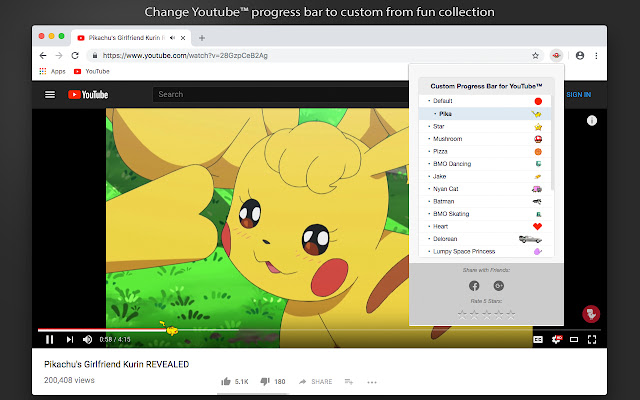Select the Default progress bar option

click(x=484, y=101)
